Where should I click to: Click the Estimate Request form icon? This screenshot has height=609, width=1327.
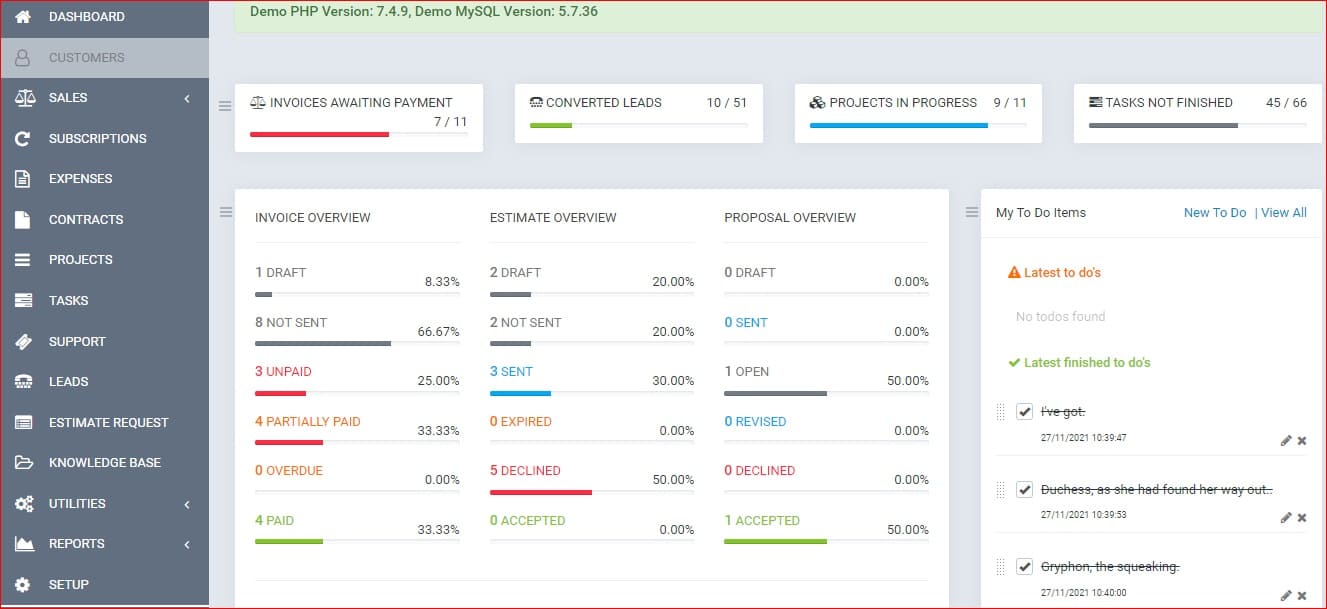tap(23, 423)
